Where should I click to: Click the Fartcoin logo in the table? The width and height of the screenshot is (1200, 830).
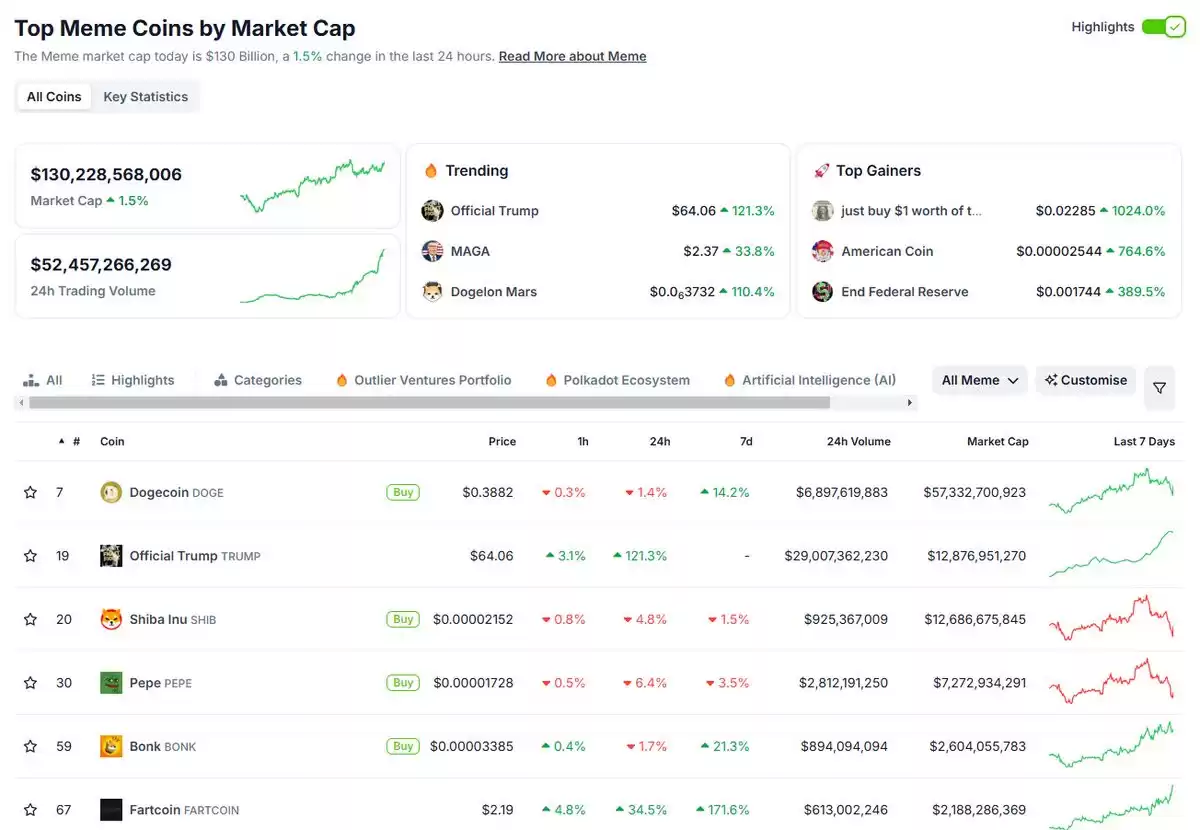[111, 810]
